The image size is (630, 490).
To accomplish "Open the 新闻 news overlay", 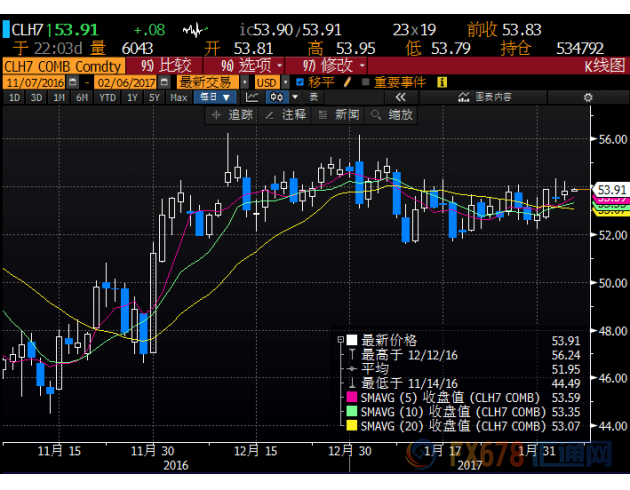I will 340,115.
